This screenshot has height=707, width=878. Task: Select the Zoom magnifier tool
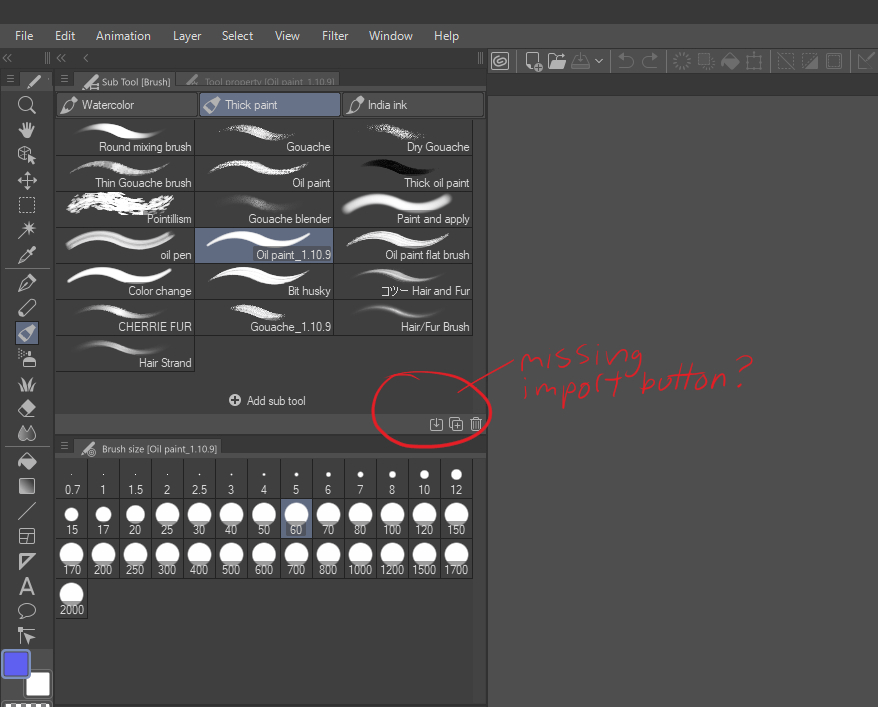pyautogui.click(x=27, y=105)
